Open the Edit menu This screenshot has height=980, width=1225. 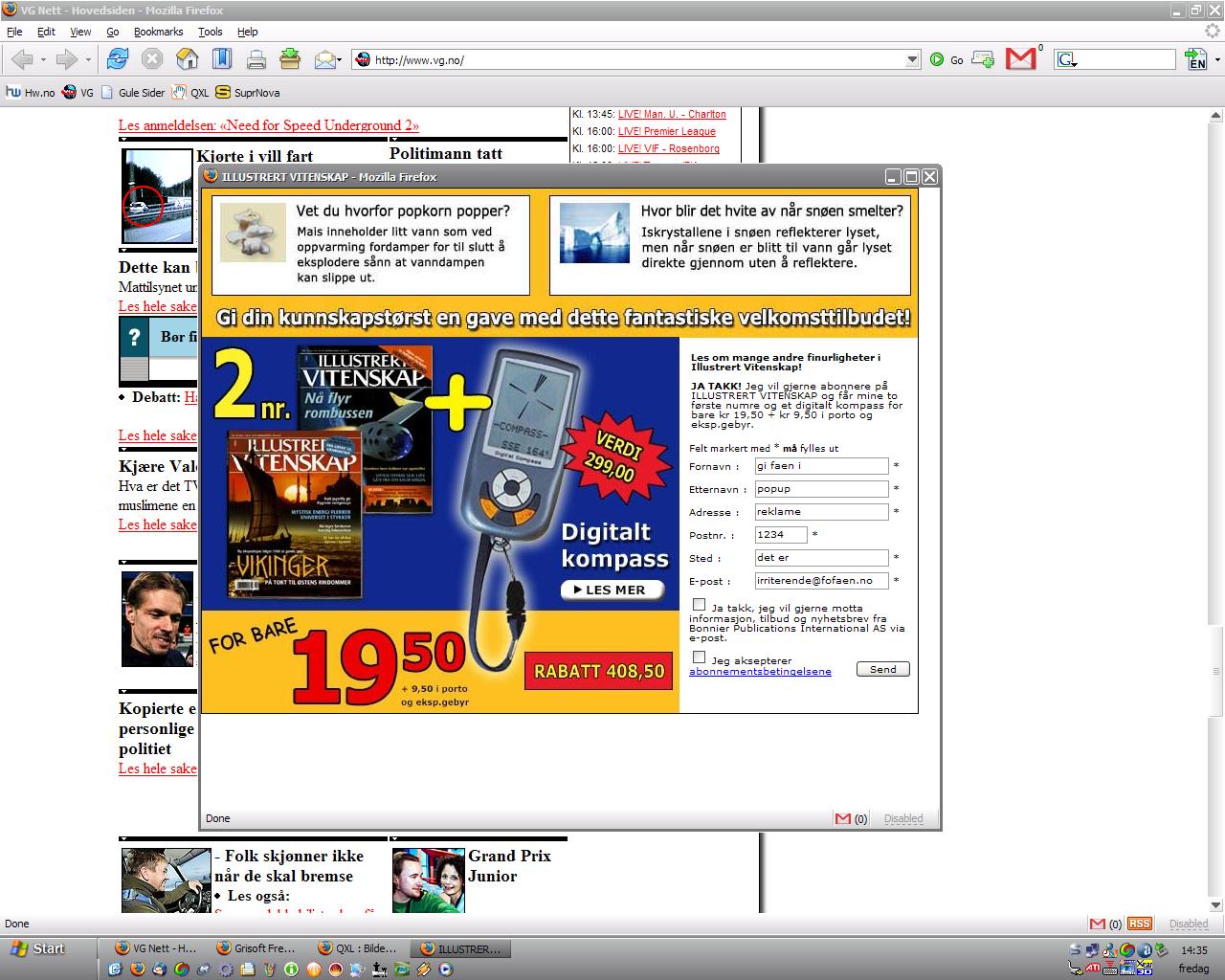click(46, 32)
